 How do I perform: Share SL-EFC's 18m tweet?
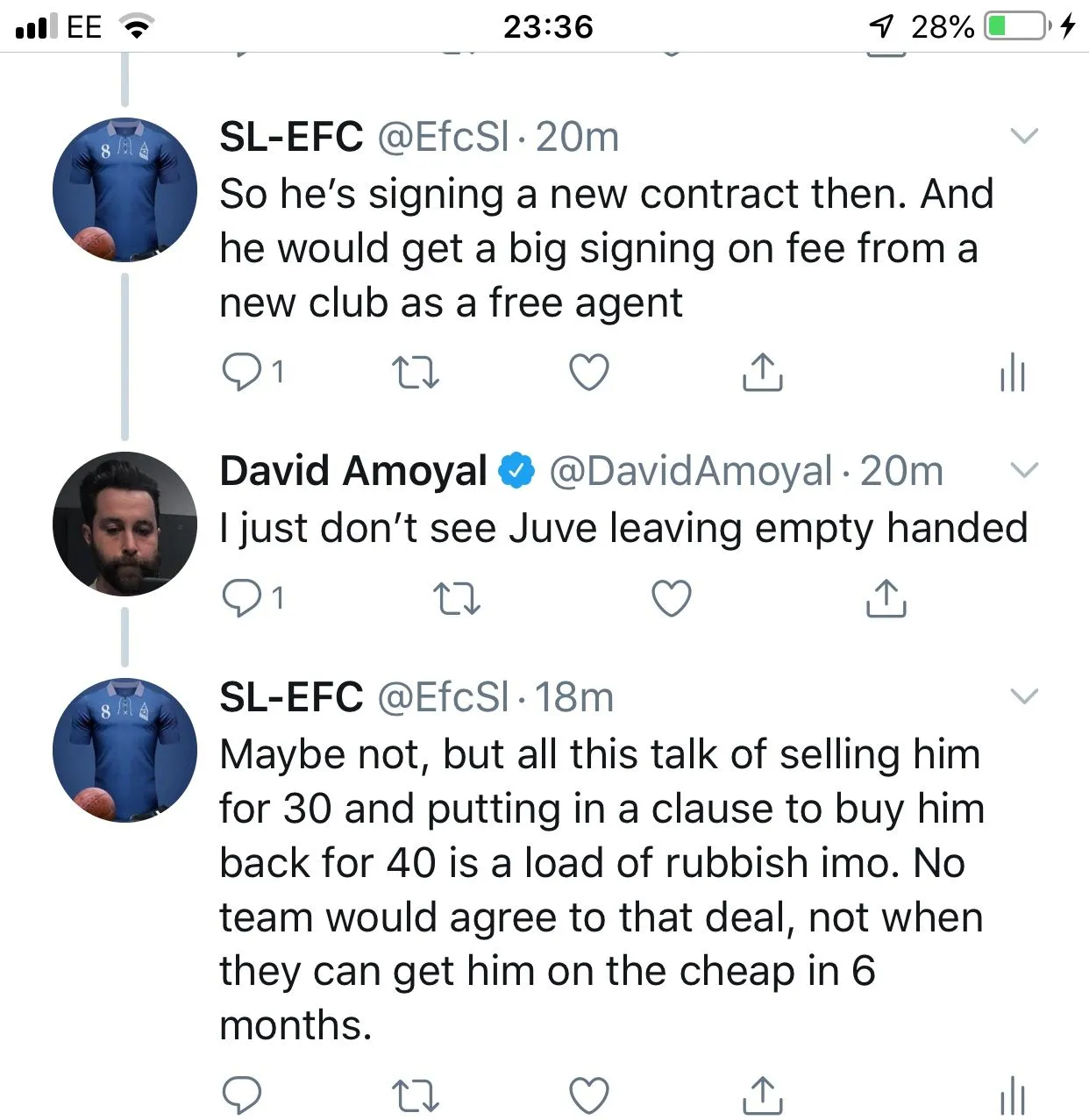click(762, 1095)
